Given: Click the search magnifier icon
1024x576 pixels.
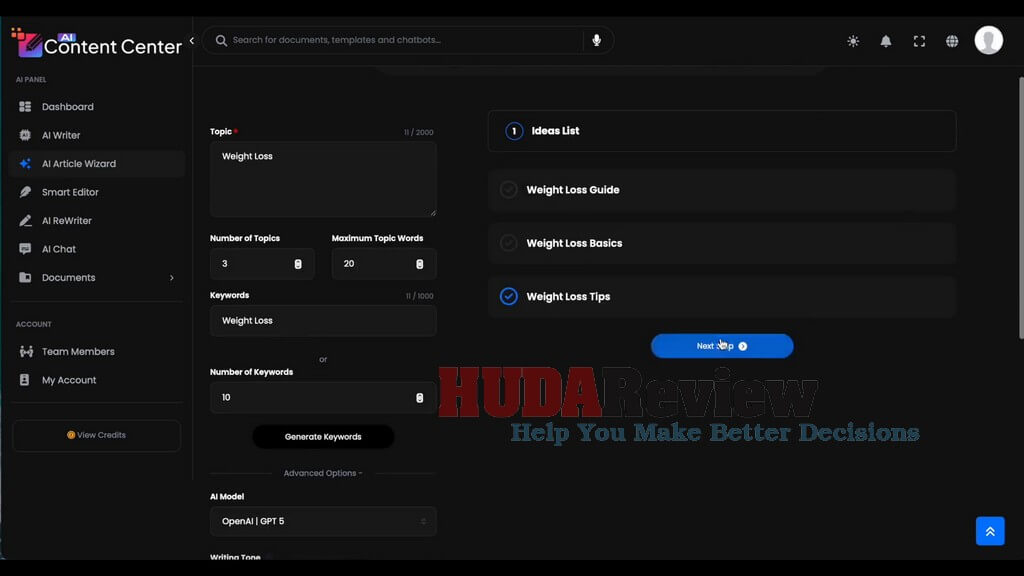Looking at the screenshot, I should (x=221, y=40).
